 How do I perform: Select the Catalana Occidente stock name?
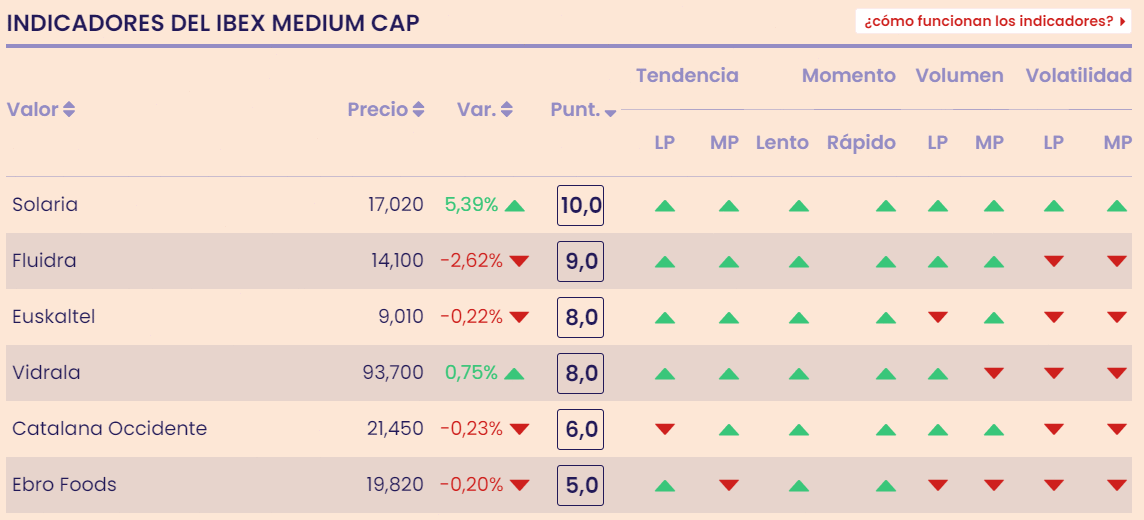pyautogui.click(x=110, y=429)
